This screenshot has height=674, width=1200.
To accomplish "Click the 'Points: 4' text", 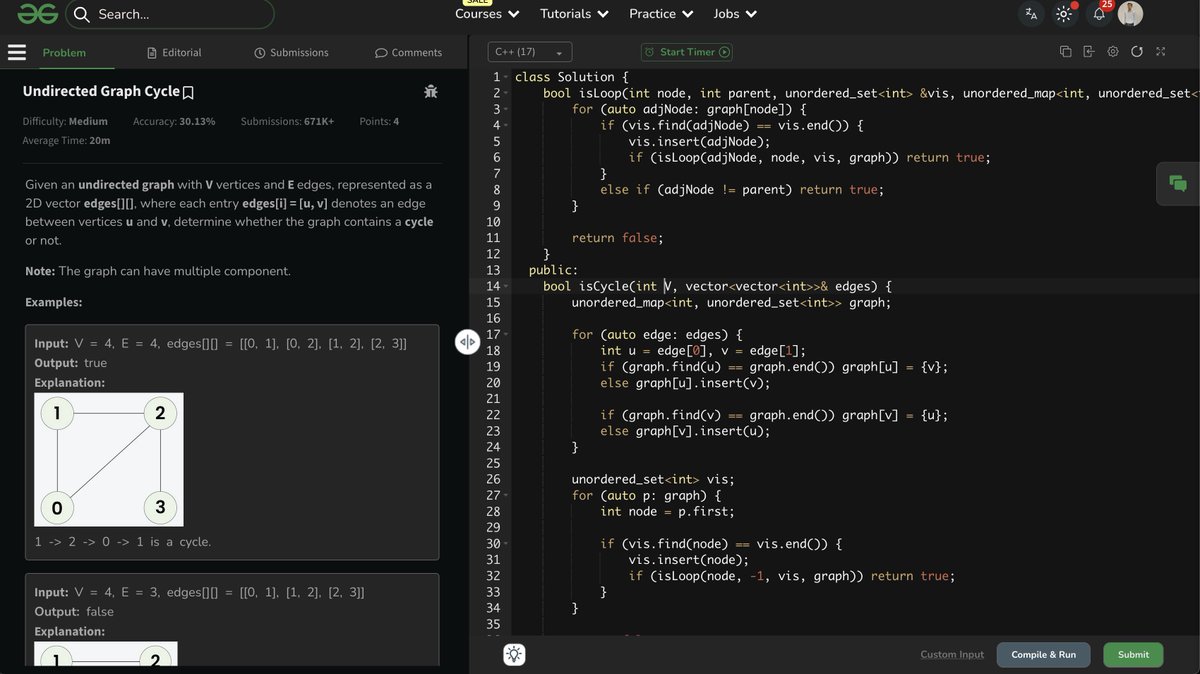I will point(379,121).
